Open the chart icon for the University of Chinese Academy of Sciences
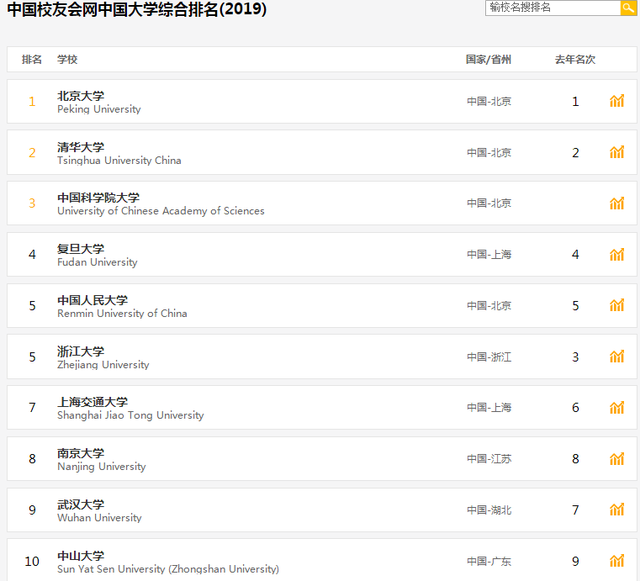640x581 pixels. click(x=617, y=203)
